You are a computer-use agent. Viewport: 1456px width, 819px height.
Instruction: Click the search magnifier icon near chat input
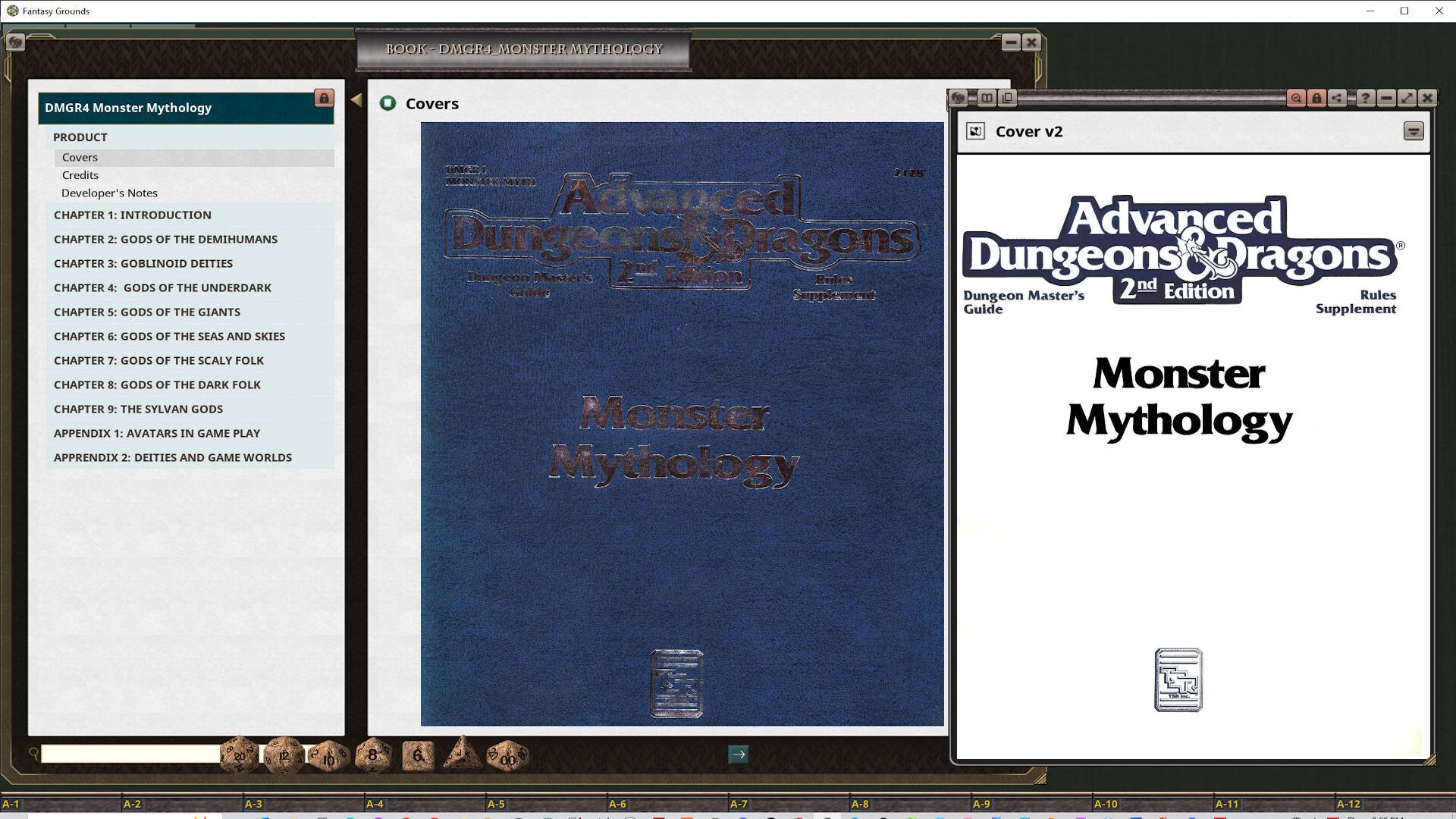click(33, 753)
